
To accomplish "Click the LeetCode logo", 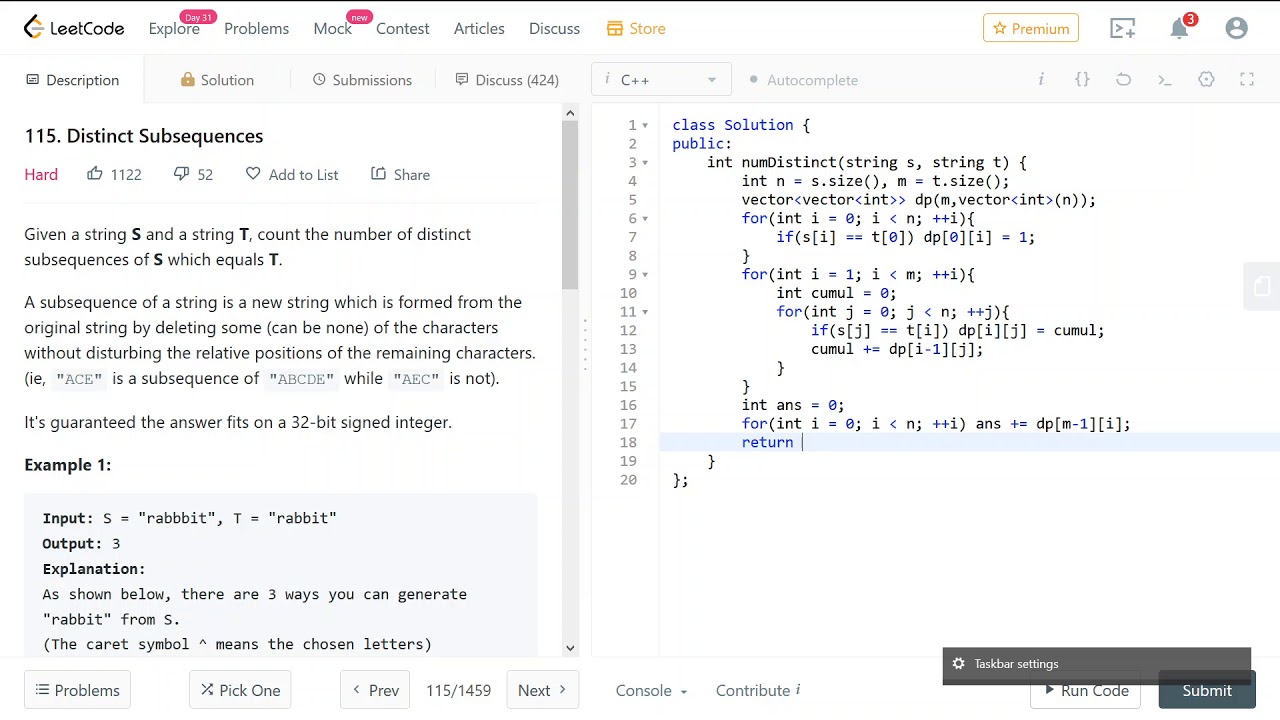I will [x=74, y=28].
